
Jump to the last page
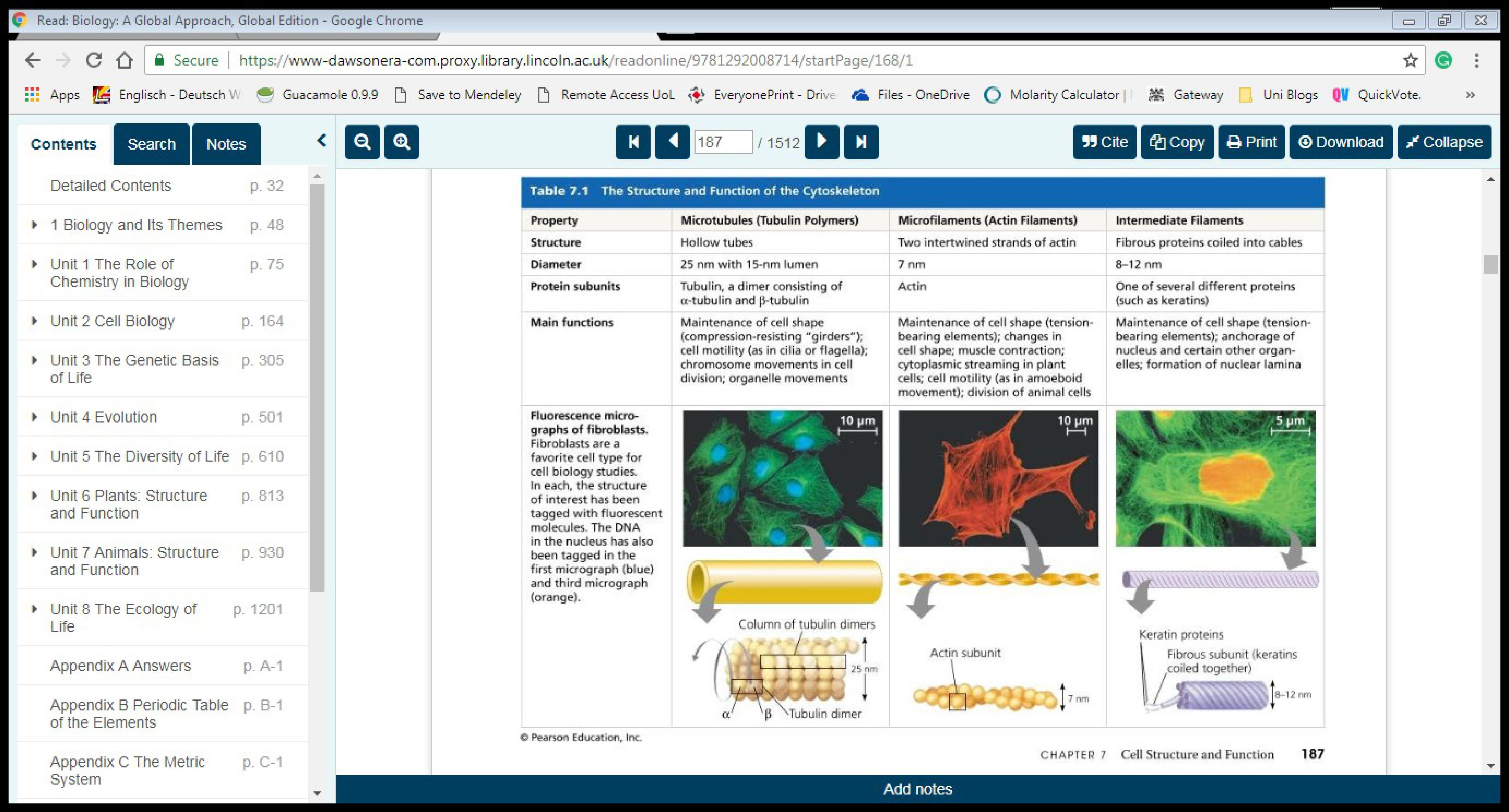[861, 142]
